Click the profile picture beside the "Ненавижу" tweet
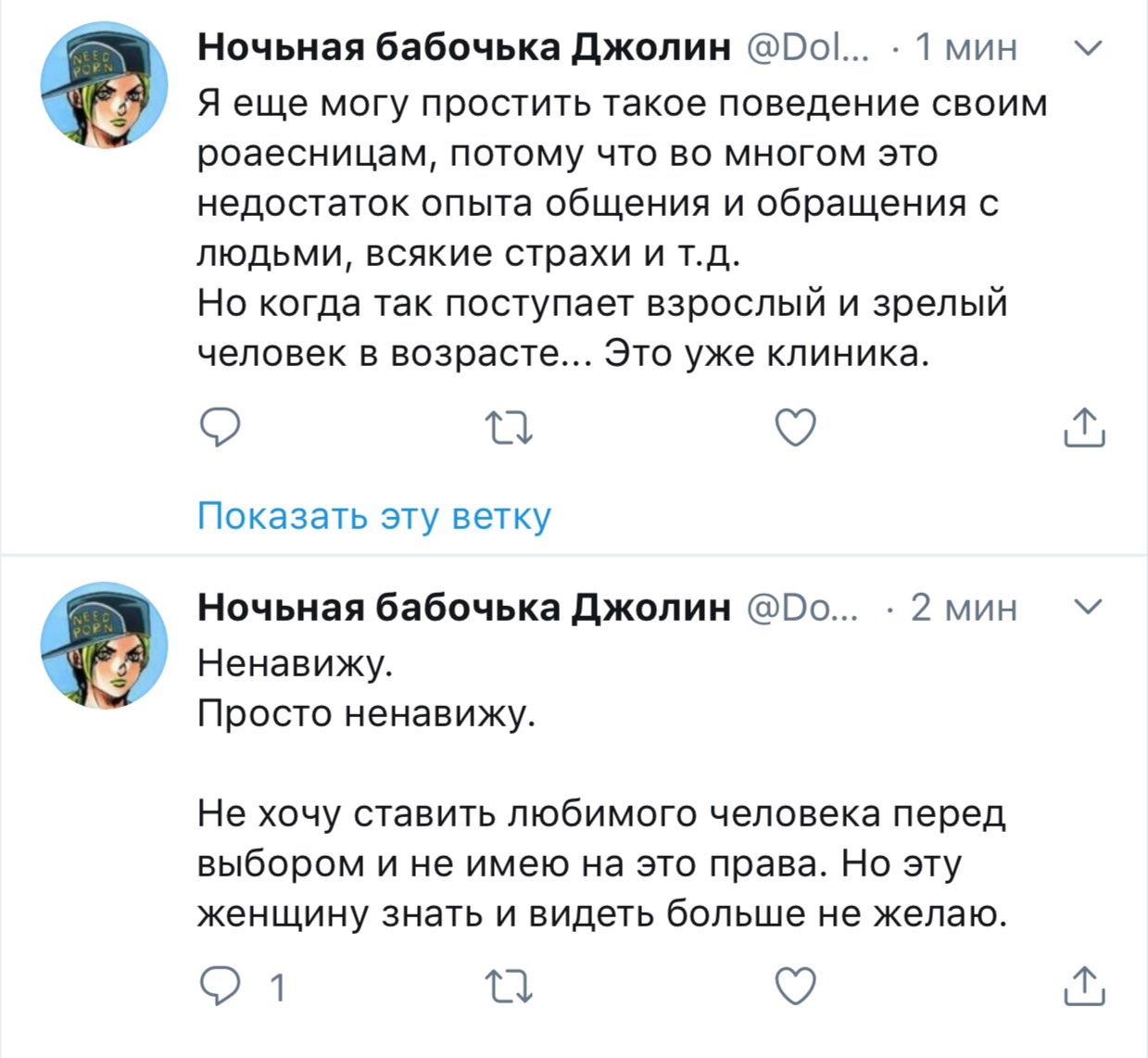Screen dimensions: 1148x1058 pos(104,646)
